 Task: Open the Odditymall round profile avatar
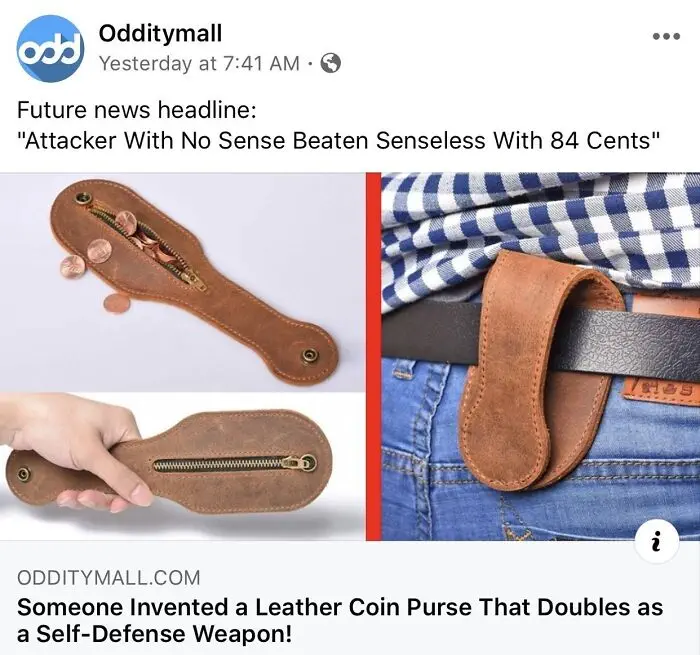[x=50, y=48]
